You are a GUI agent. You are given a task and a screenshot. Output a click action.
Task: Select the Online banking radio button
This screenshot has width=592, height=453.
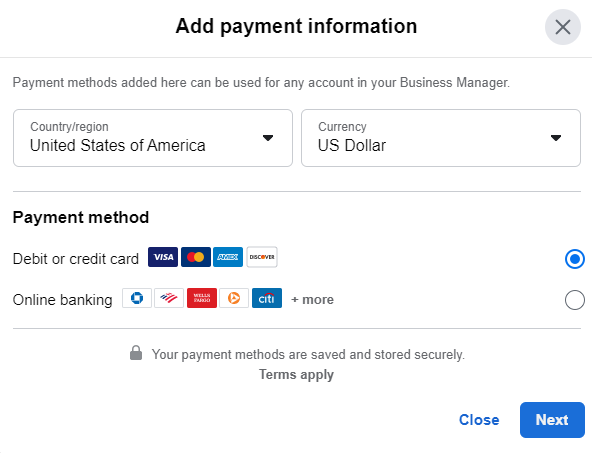click(575, 300)
